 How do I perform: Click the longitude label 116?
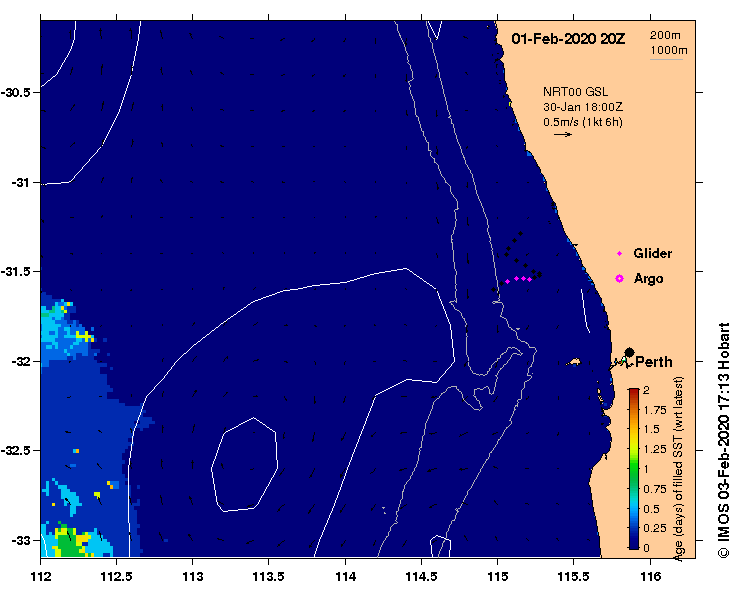coord(650,576)
